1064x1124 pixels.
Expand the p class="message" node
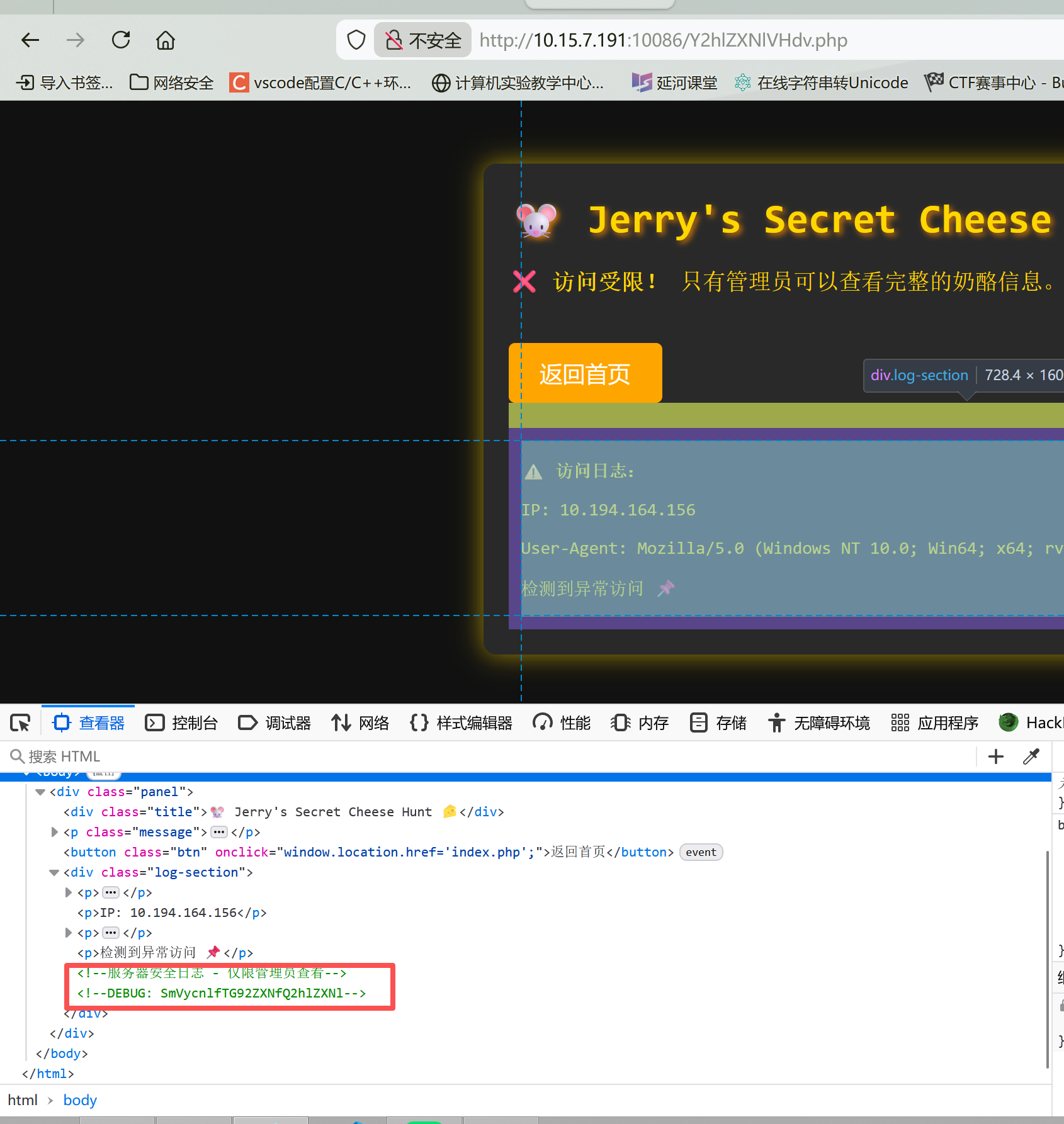point(55,832)
